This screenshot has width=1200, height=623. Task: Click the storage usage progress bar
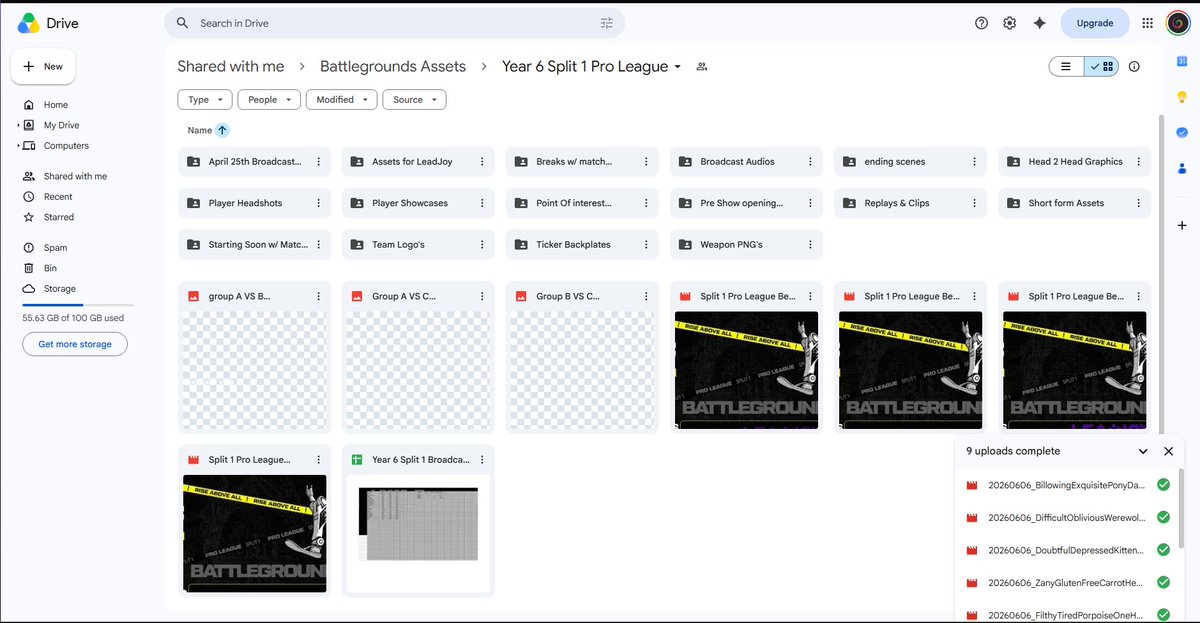[78, 305]
